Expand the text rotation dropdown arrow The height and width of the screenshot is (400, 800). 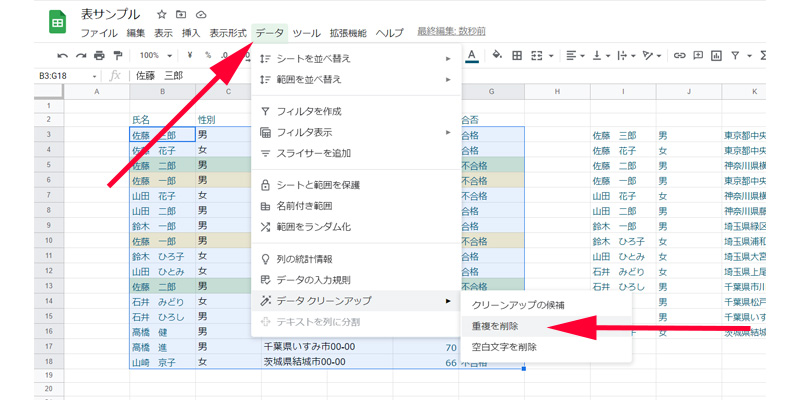pyautogui.click(x=659, y=56)
